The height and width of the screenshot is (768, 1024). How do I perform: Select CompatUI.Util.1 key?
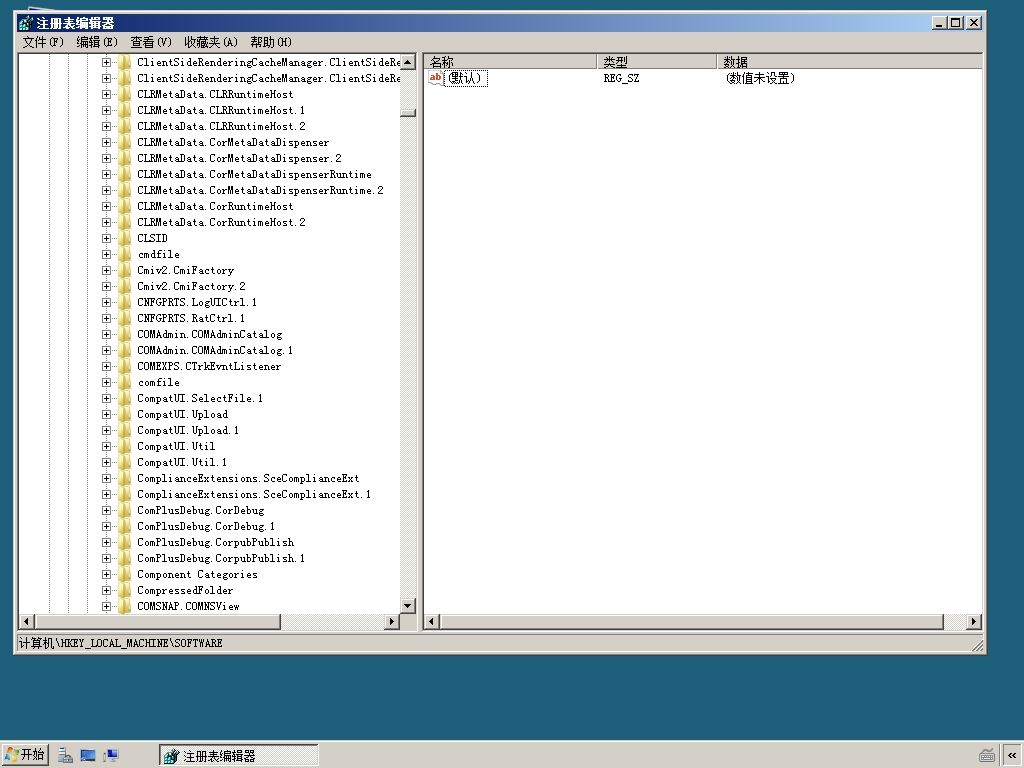182,462
